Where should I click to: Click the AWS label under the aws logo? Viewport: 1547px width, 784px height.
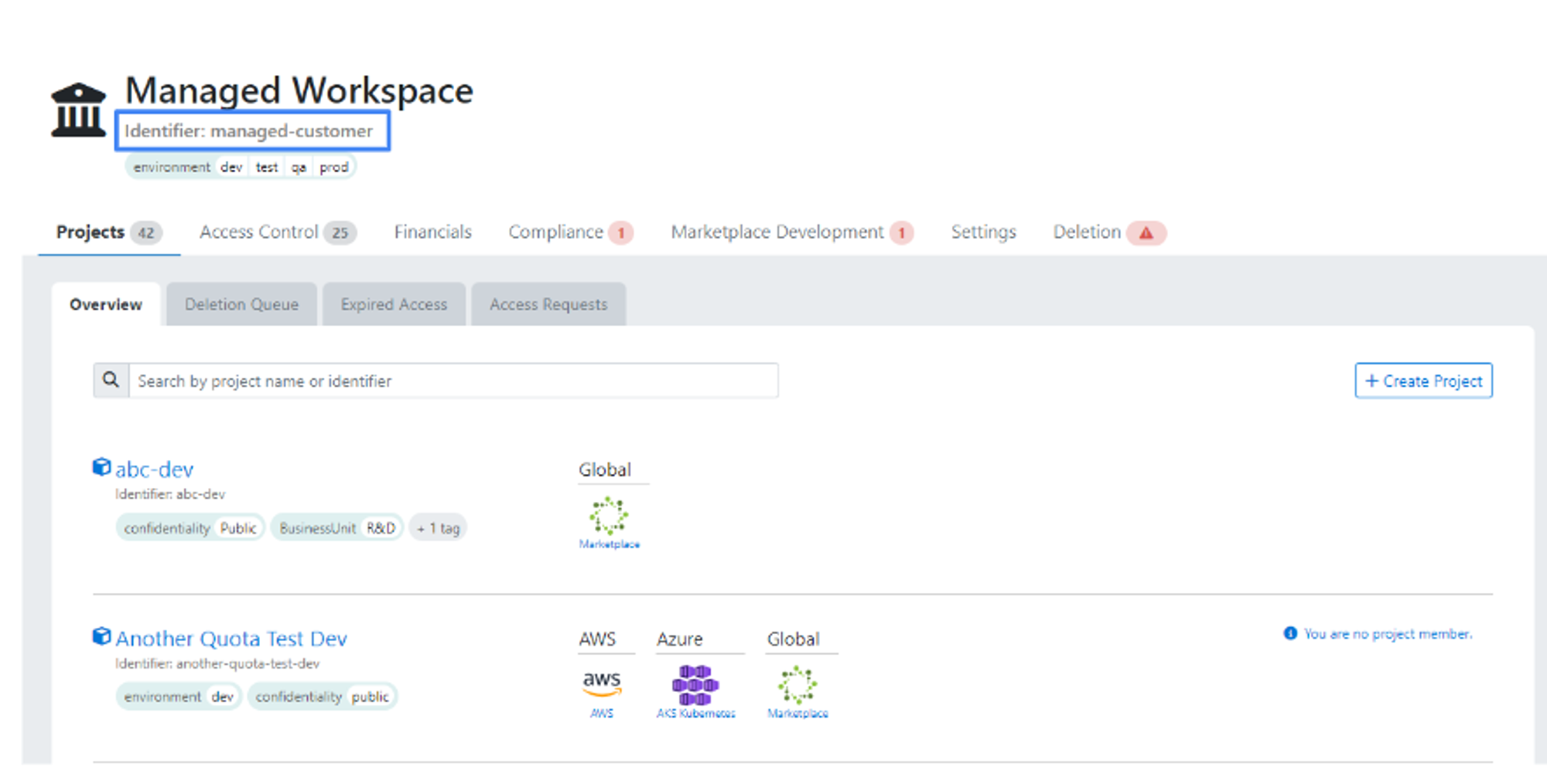[x=602, y=714]
